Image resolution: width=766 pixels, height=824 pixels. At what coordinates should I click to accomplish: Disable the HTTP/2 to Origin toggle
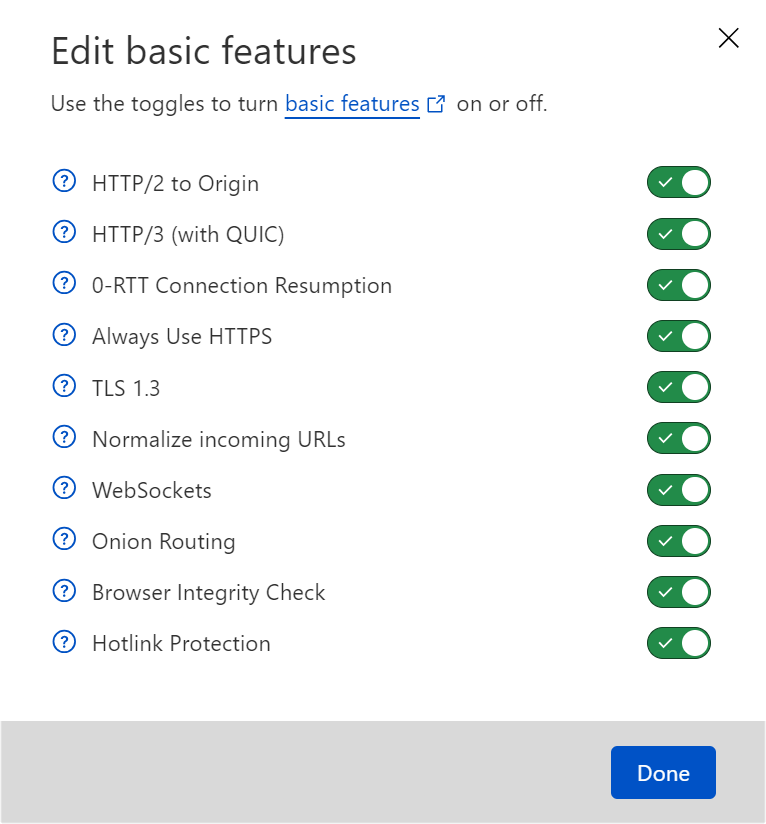pyautogui.click(x=679, y=182)
